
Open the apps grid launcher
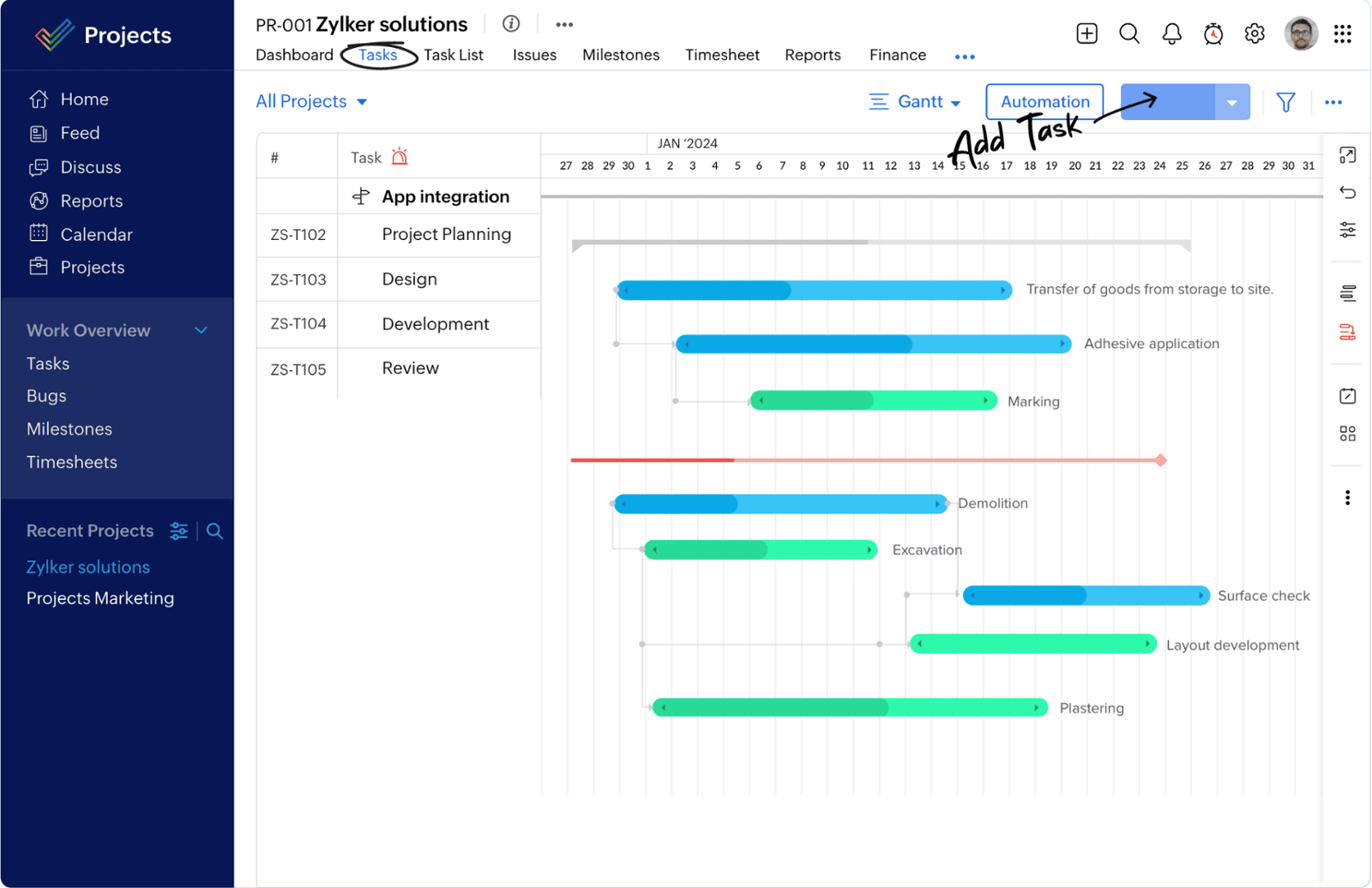pos(1342,33)
